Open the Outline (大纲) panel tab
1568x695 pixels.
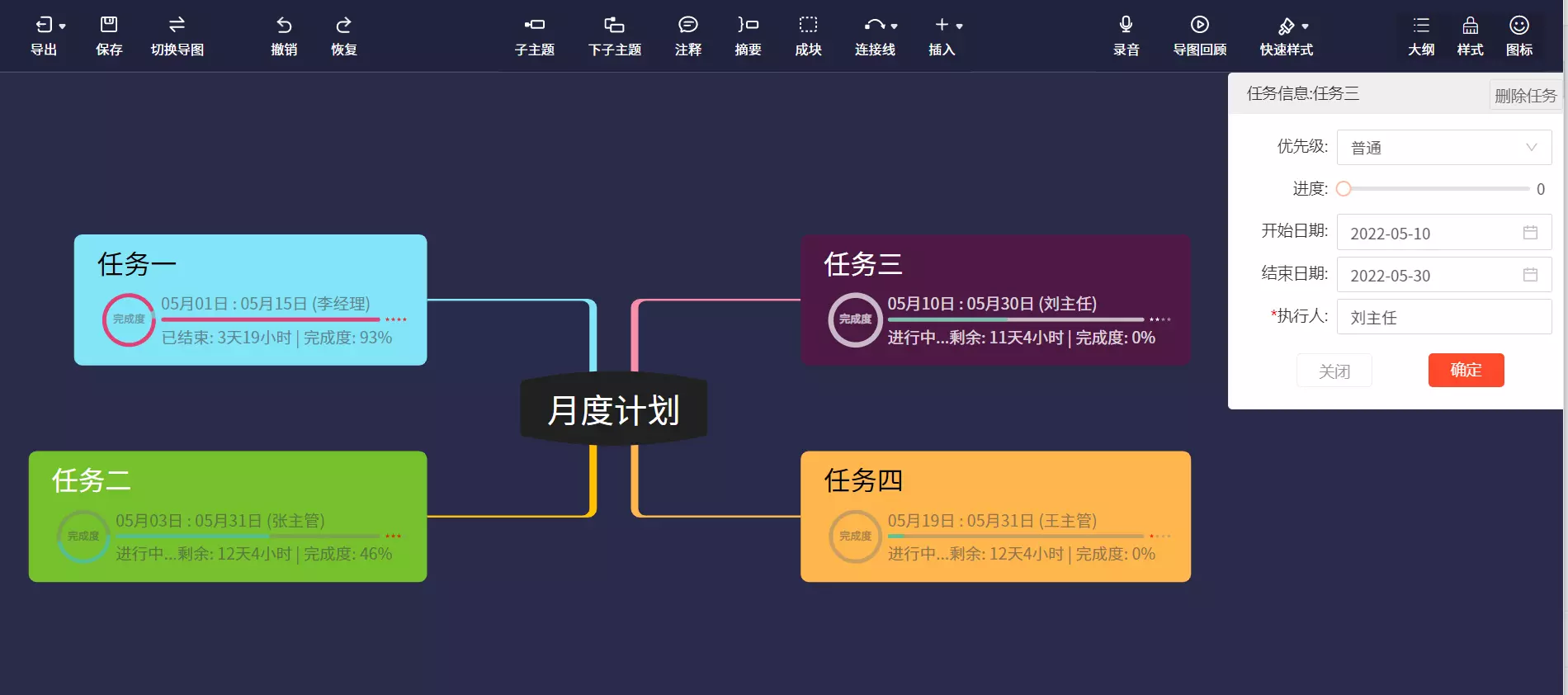pyautogui.click(x=1420, y=26)
